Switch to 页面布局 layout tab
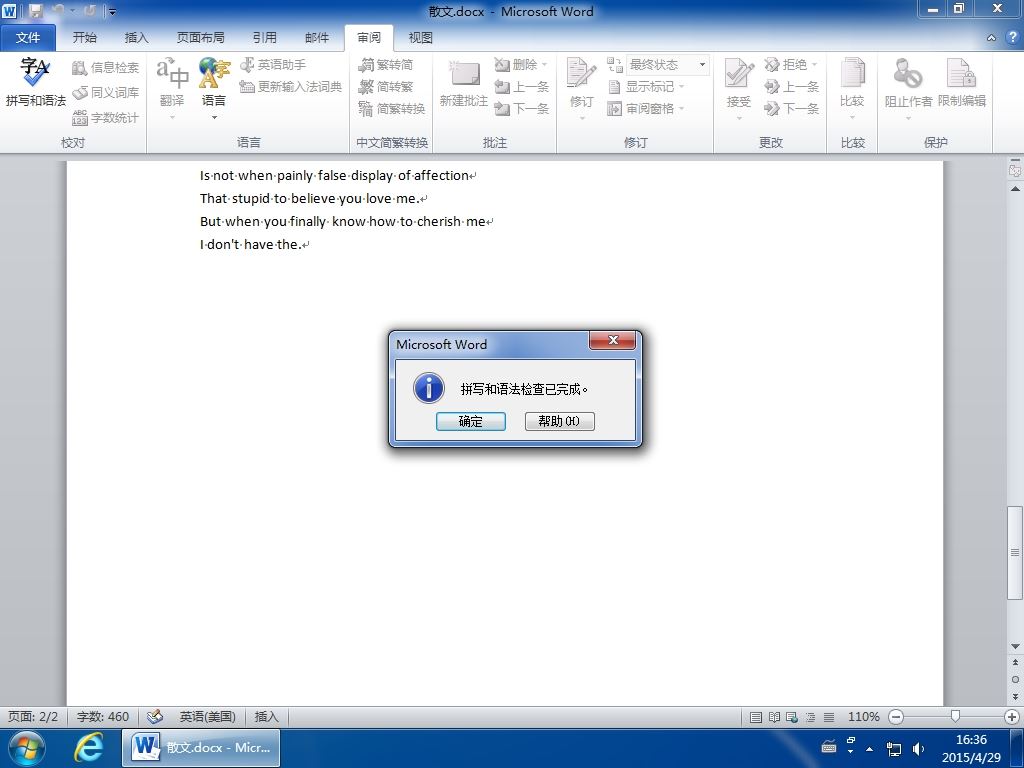The width and height of the screenshot is (1024, 768). [200, 38]
